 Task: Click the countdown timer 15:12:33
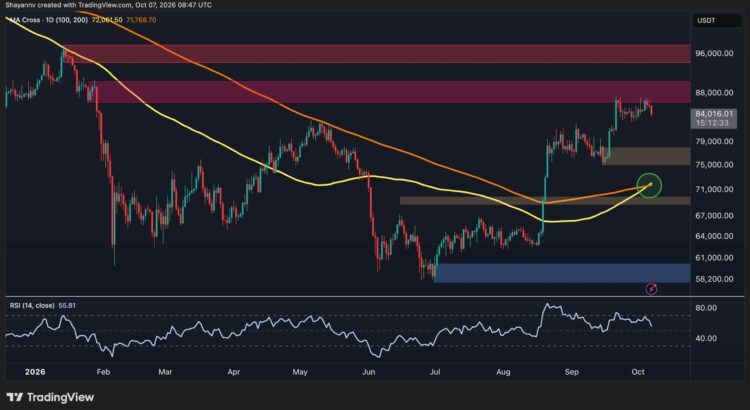tap(715, 123)
